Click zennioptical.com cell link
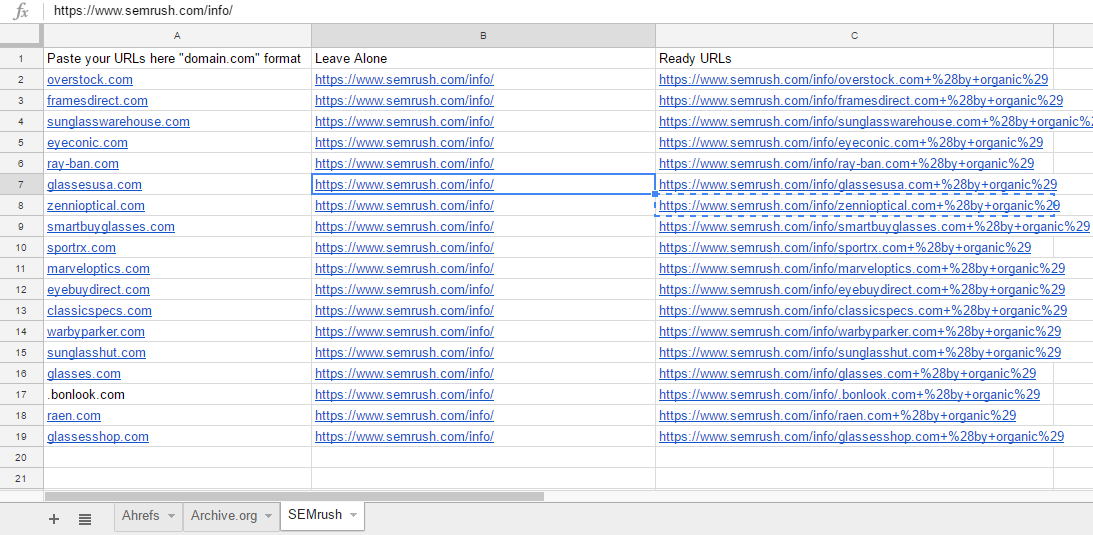Viewport: 1093px width, 535px height. point(96,206)
